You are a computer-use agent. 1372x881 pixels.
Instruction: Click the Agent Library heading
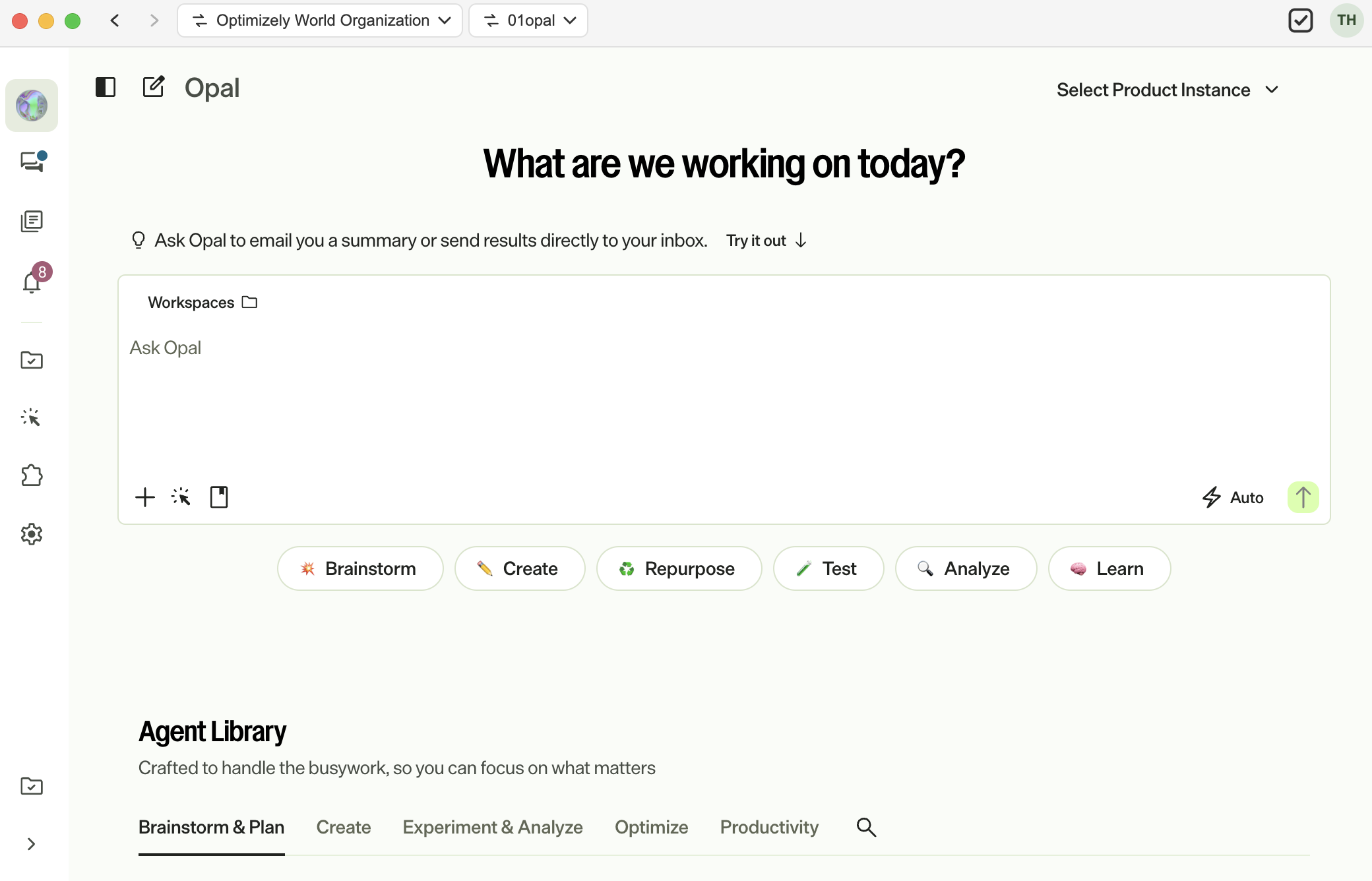[212, 731]
